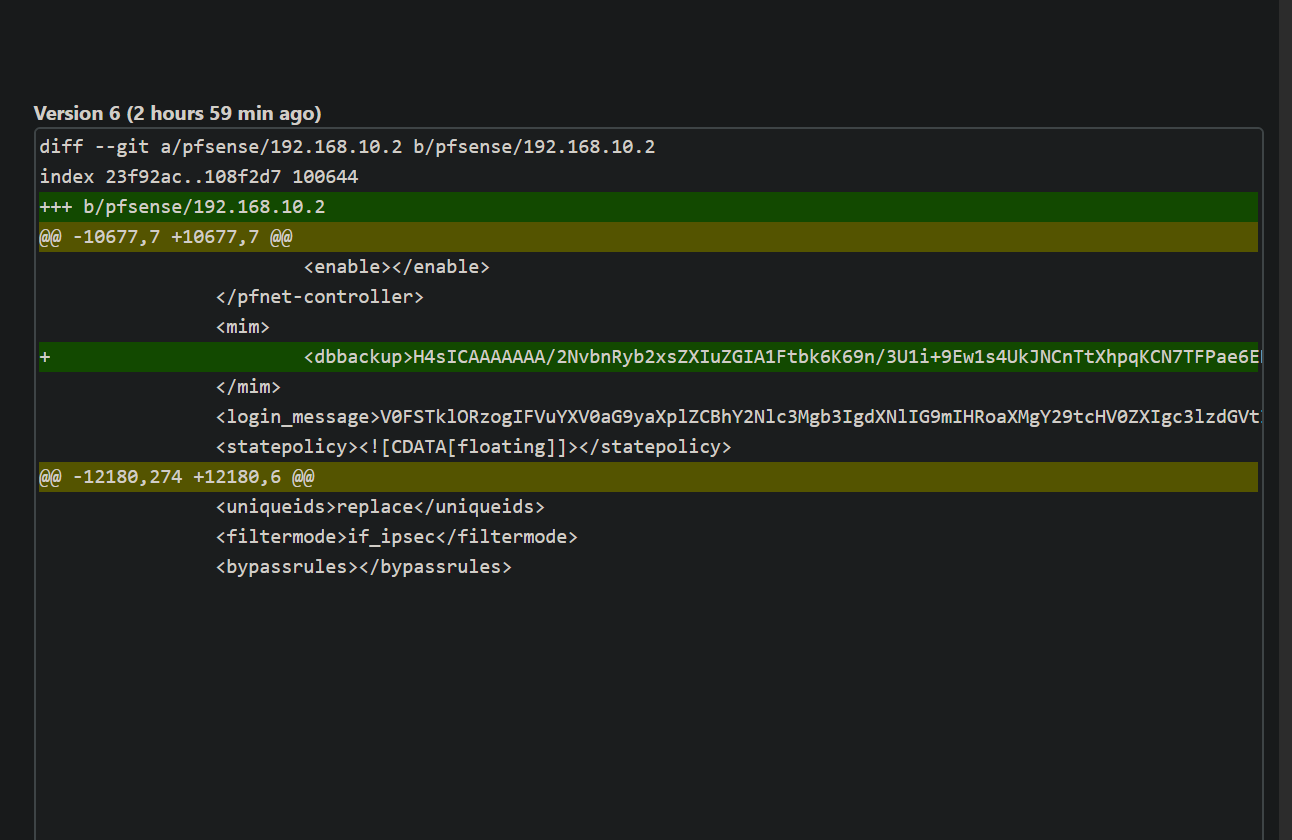Click the green +++ b/pfsense file line
The image size is (1292, 840).
(x=182, y=207)
